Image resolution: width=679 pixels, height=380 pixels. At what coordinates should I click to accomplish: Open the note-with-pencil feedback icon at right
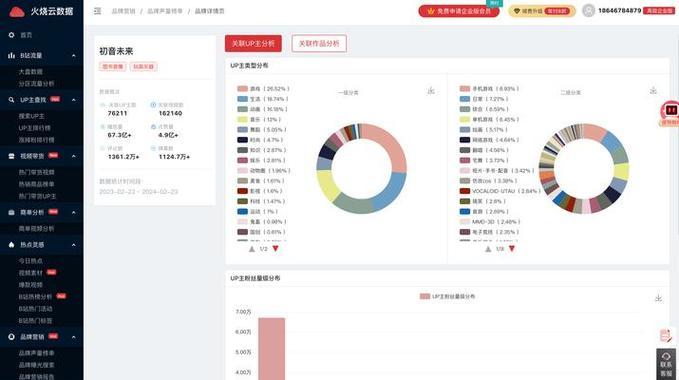(x=665, y=335)
